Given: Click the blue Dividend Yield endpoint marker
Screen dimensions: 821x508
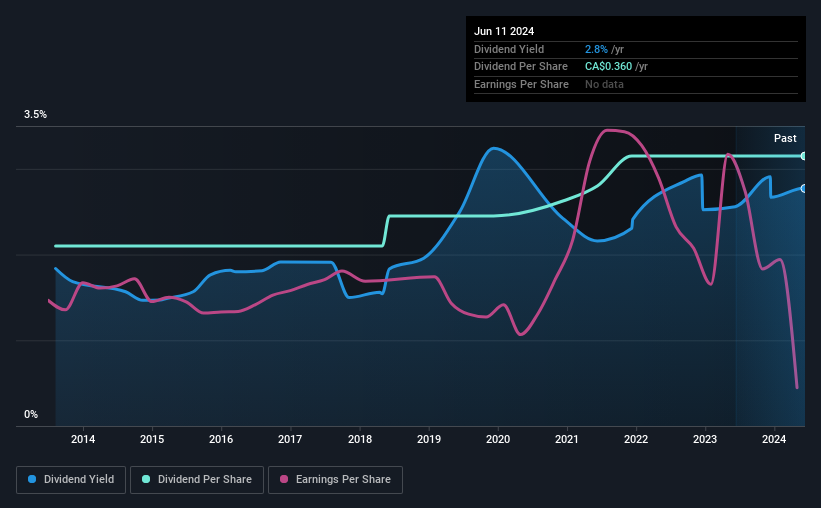Looking at the screenshot, I should point(804,189).
